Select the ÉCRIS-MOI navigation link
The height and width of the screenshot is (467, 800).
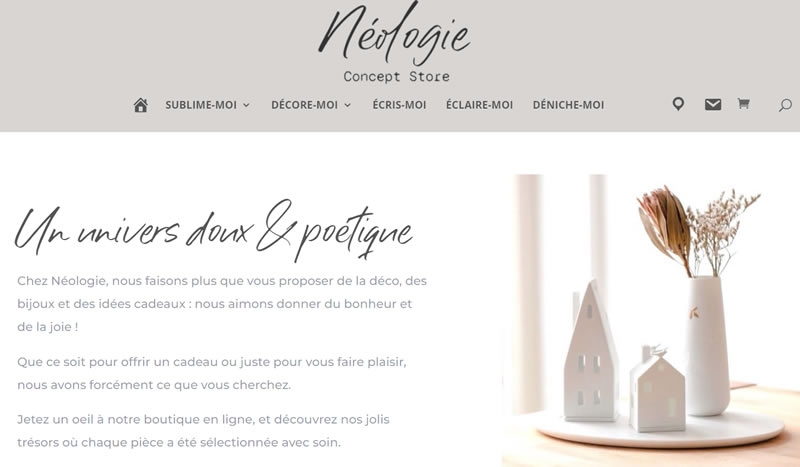click(399, 105)
